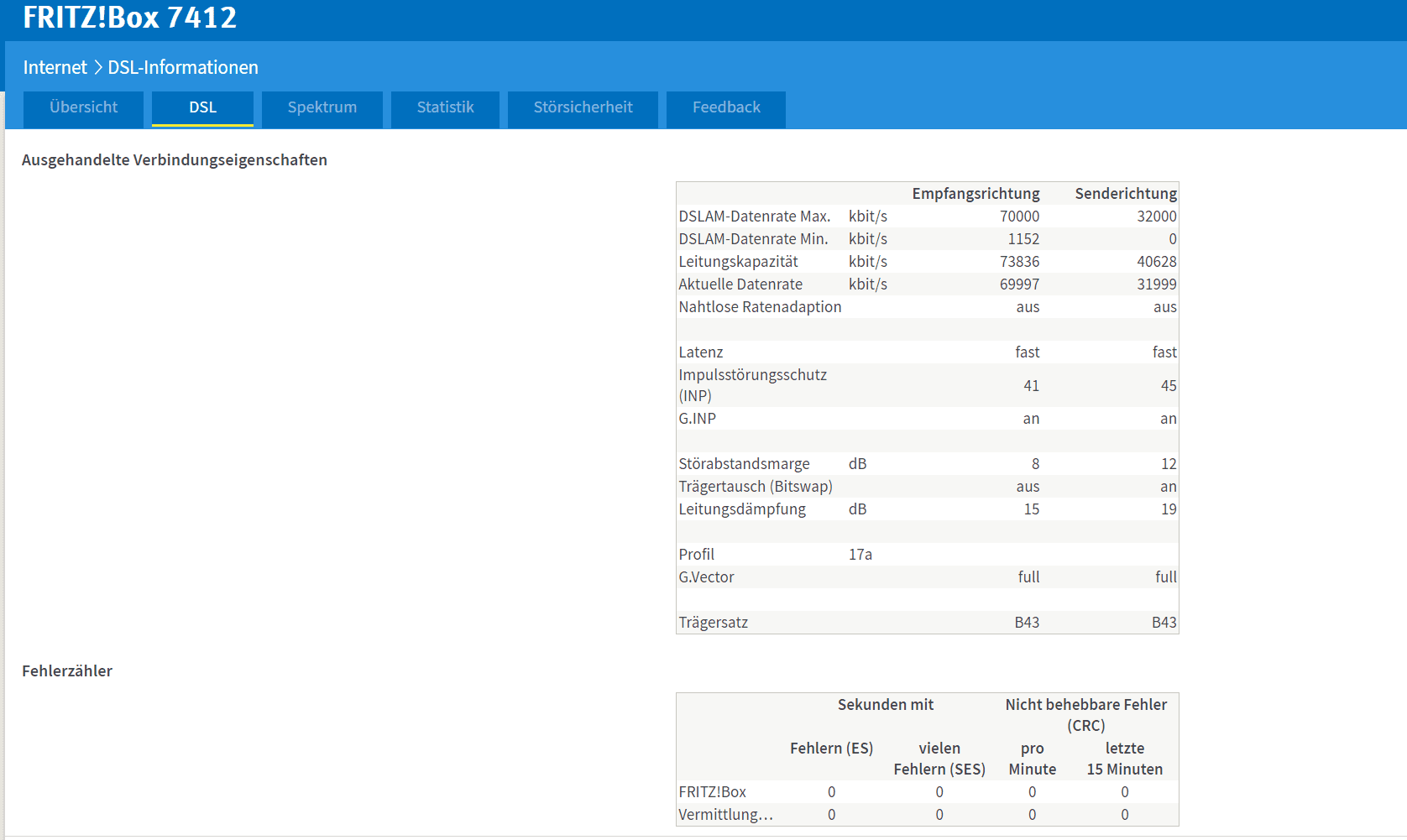
Task: Select current rate value 31999
Action: click(1157, 284)
